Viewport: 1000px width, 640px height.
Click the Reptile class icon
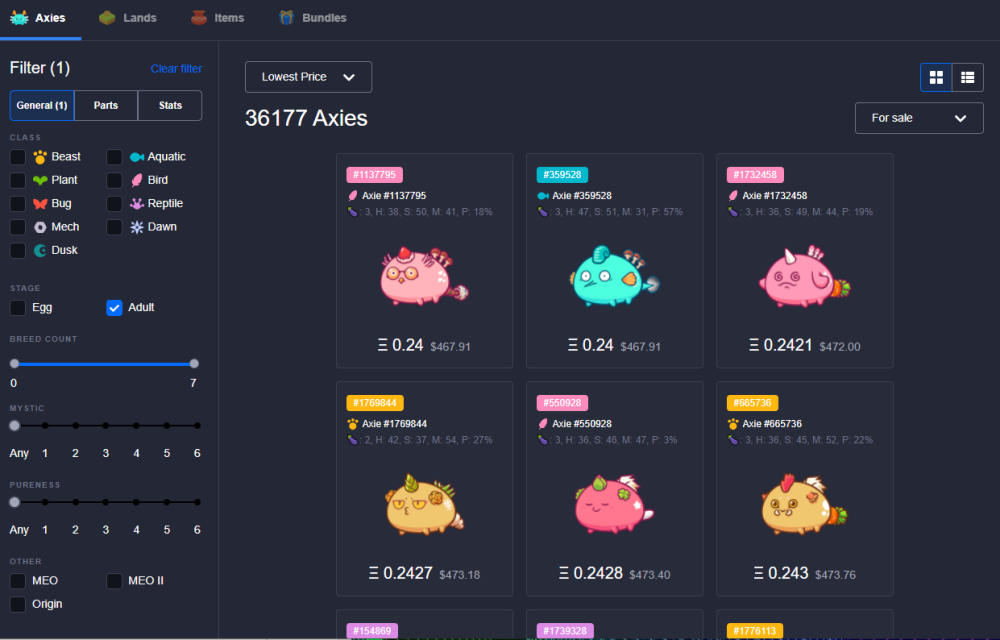136,203
